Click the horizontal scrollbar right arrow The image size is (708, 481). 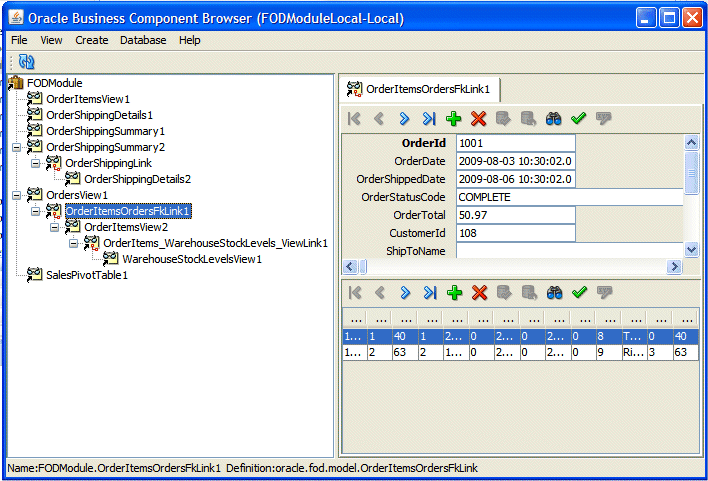674,267
